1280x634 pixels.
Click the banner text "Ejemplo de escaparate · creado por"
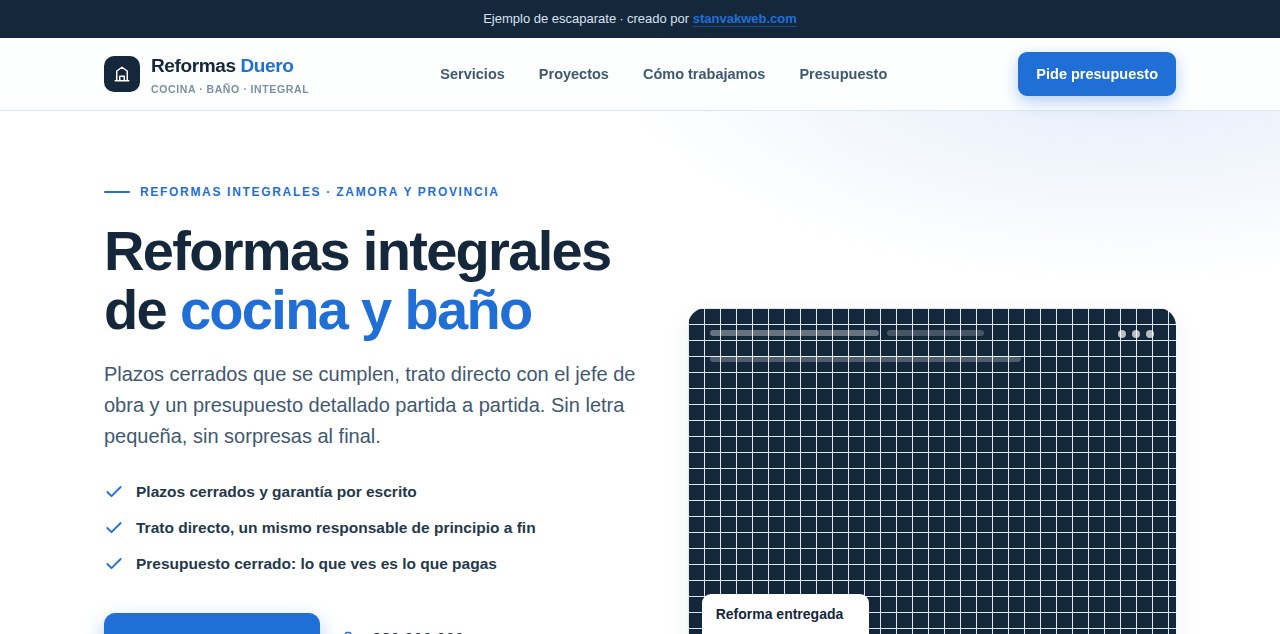586,19
